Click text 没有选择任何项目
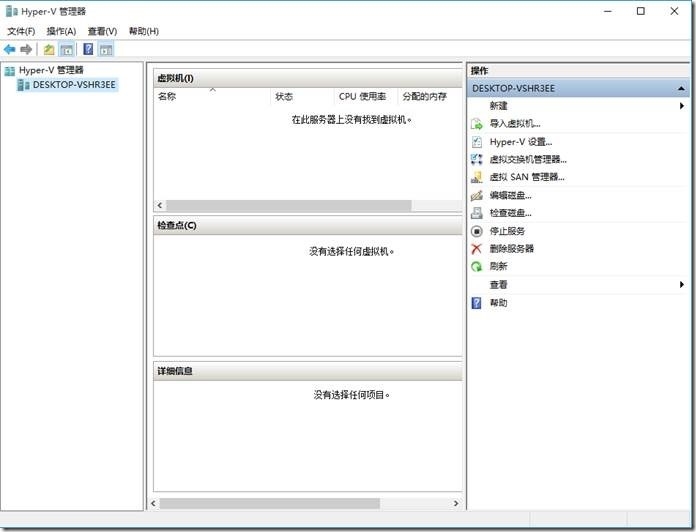Screen dimensions: 696x532 click(x=352, y=395)
